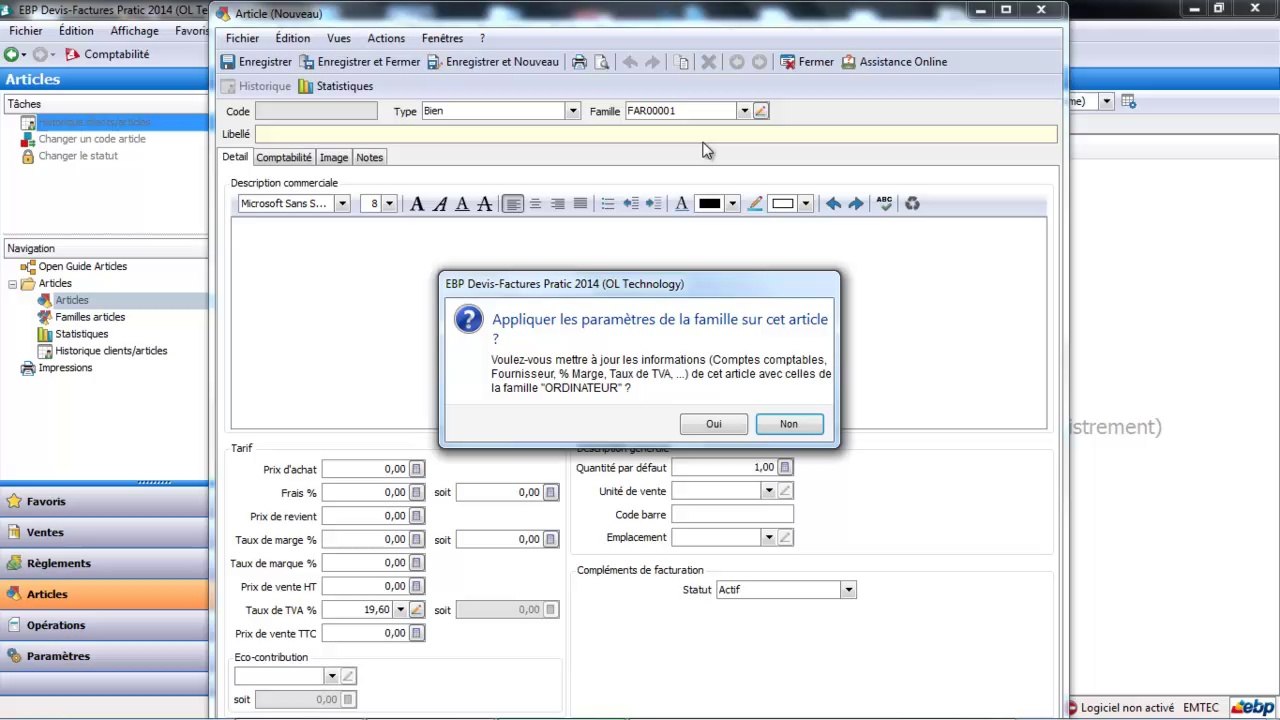Open the Règlements section in sidebar

104,564
